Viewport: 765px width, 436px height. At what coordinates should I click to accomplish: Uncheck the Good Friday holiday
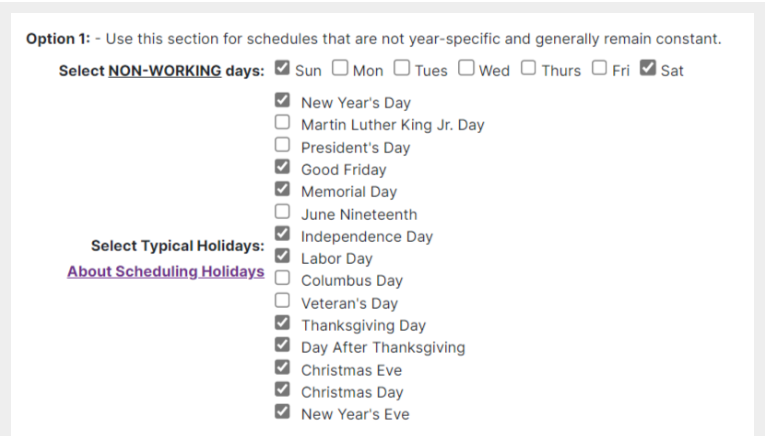[282, 167]
